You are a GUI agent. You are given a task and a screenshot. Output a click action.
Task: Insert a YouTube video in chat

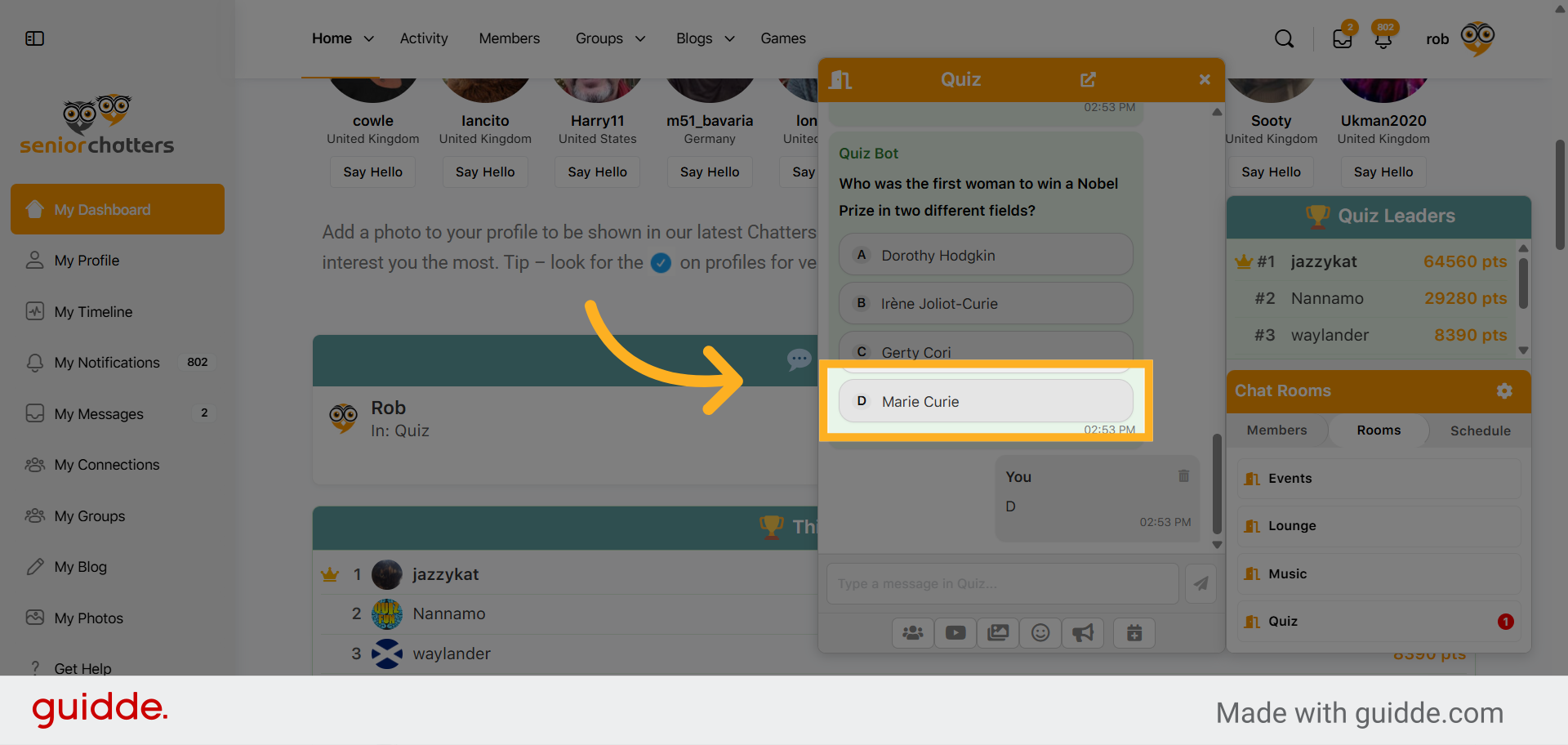955,633
